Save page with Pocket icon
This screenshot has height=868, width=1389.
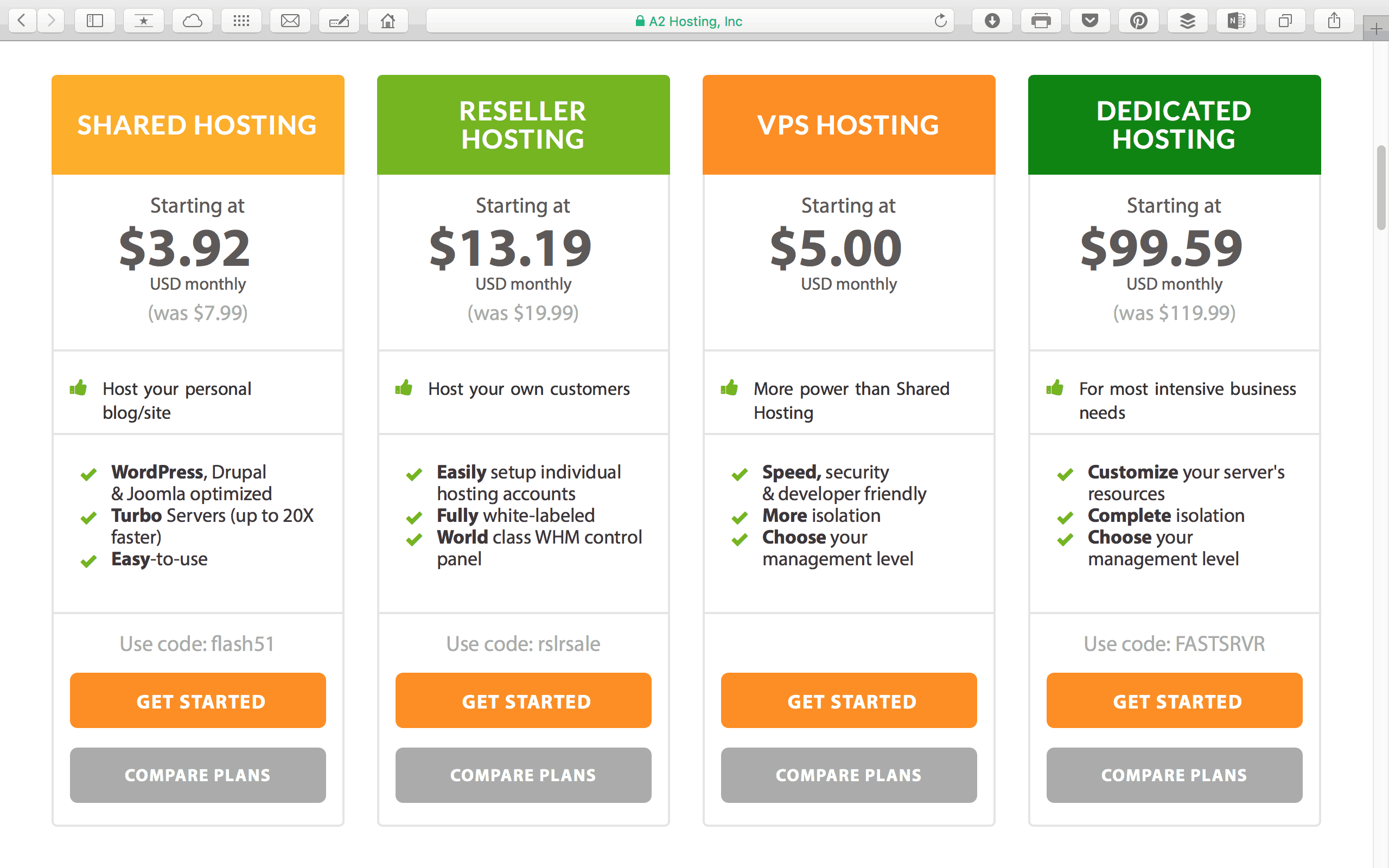pos(1089,21)
